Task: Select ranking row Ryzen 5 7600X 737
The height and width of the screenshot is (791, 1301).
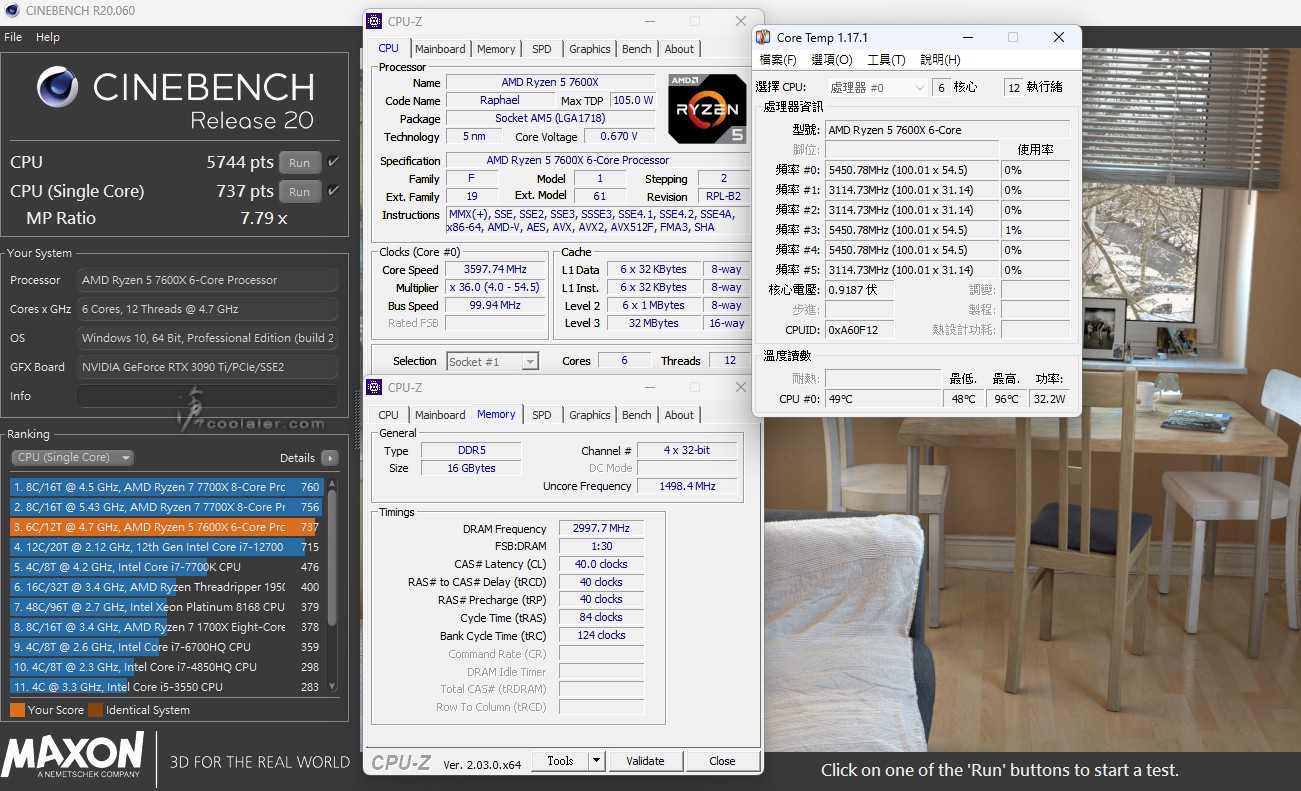Action: pyautogui.click(x=166, y=527)
